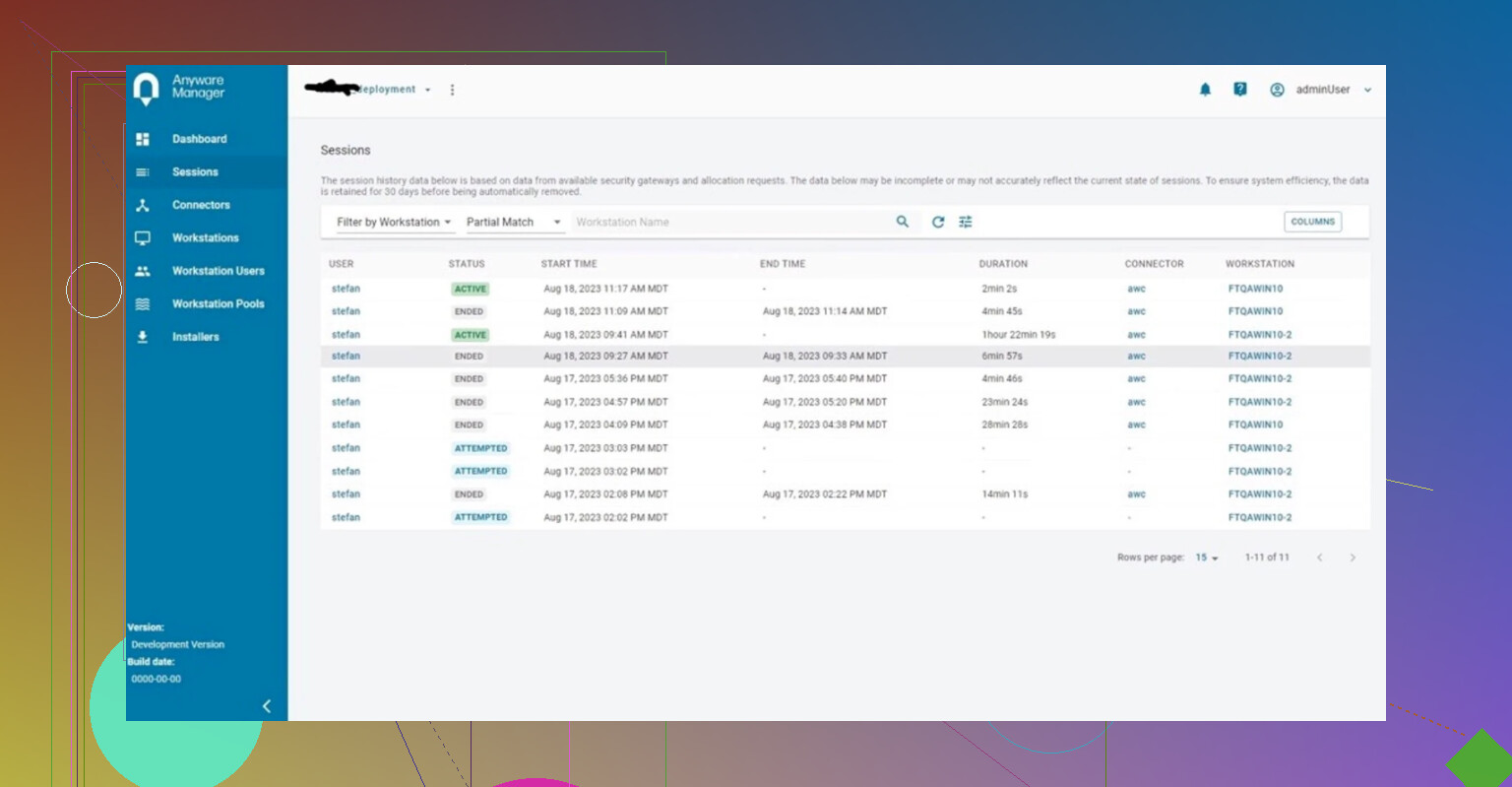This screenshot has width=1512, height=787.
Task: Open the help question mark icon
Action: coord(1240,90)
